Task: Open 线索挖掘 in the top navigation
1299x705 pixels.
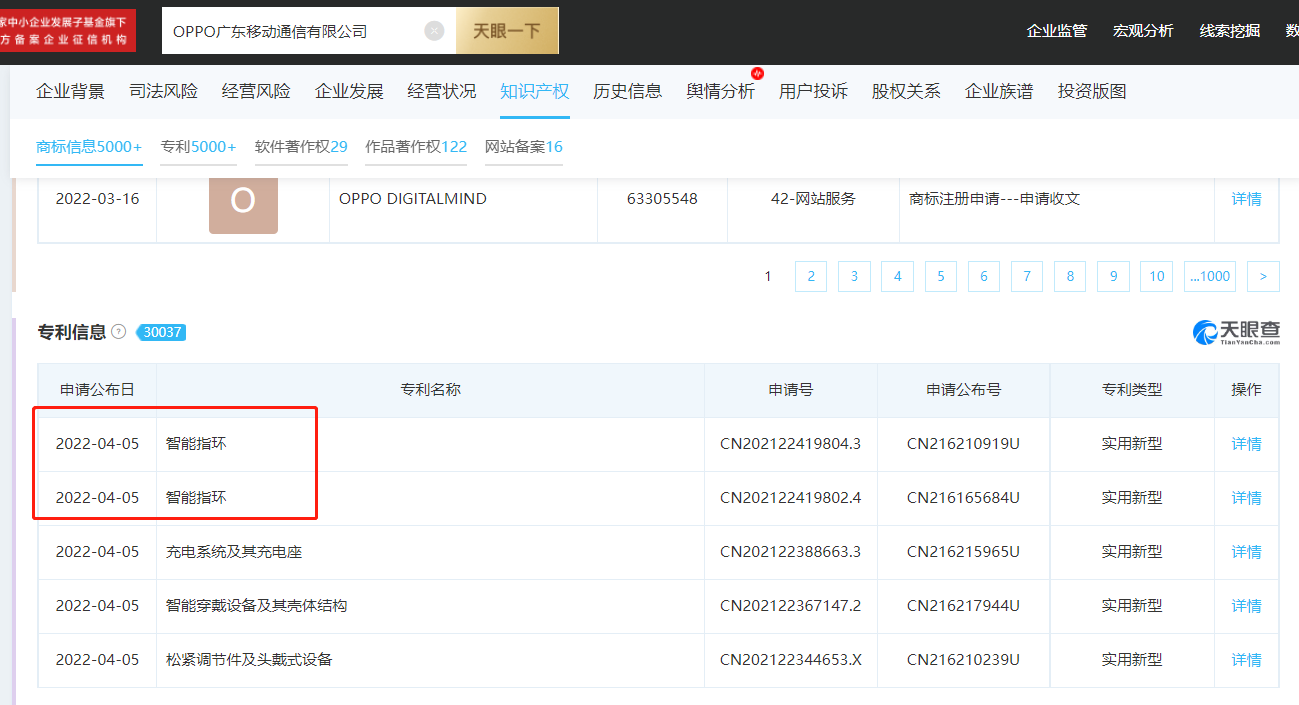Action: point(1230,31)
